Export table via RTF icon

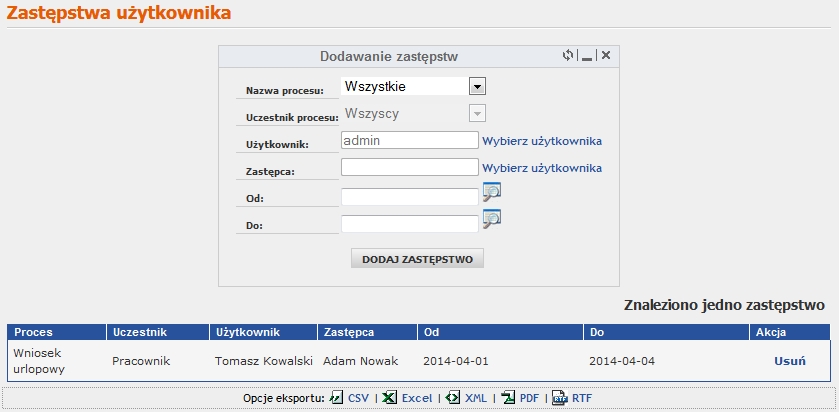tap(560, 398)
